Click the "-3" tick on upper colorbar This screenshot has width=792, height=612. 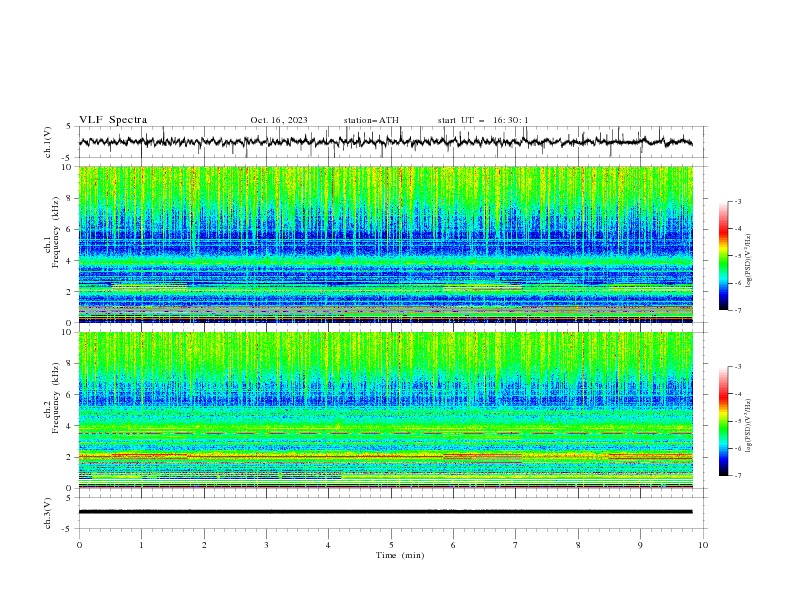click(738, 201)
